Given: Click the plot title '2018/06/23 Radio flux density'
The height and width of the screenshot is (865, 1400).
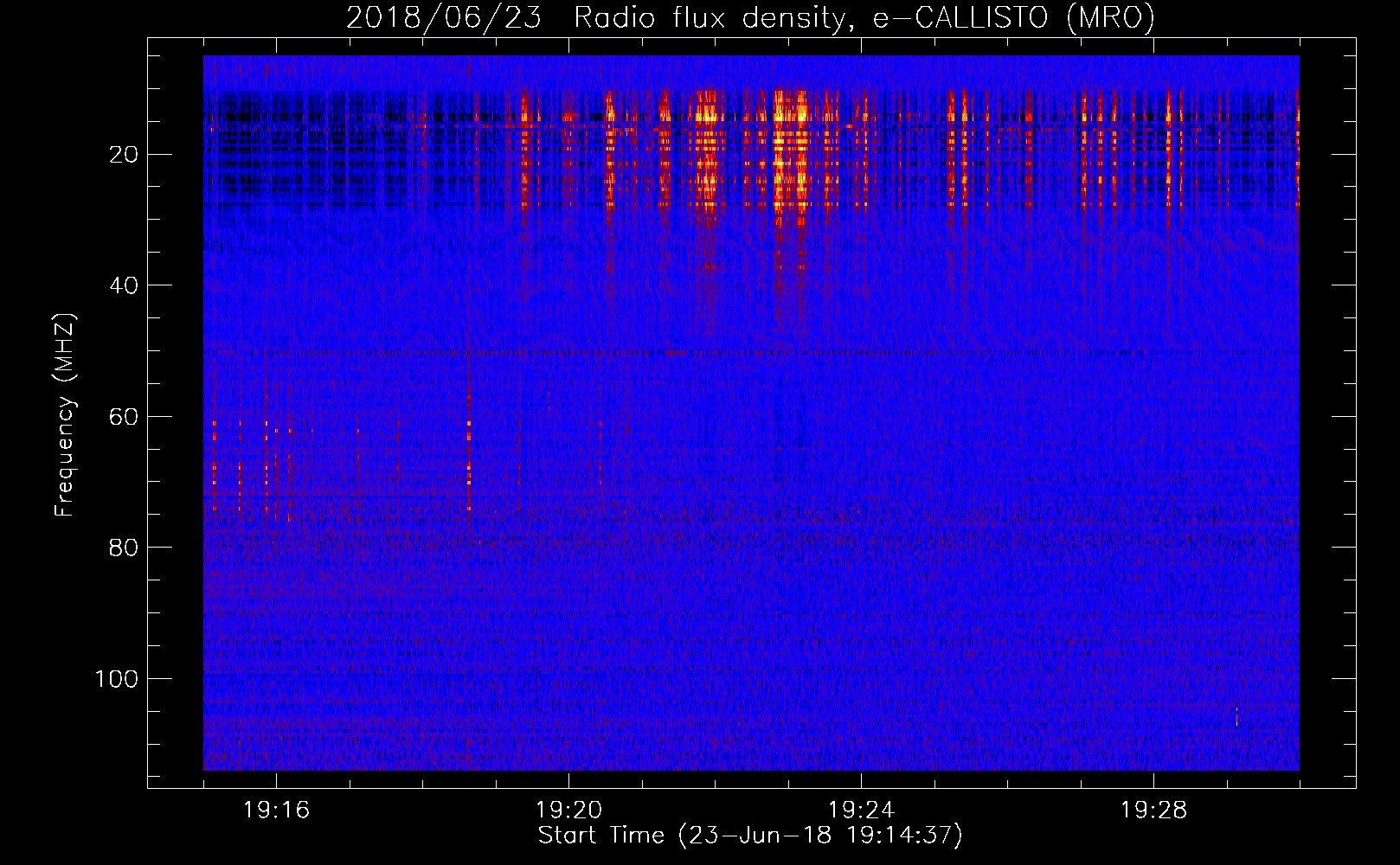Looking at the screenshot, I should pos(594,18).
